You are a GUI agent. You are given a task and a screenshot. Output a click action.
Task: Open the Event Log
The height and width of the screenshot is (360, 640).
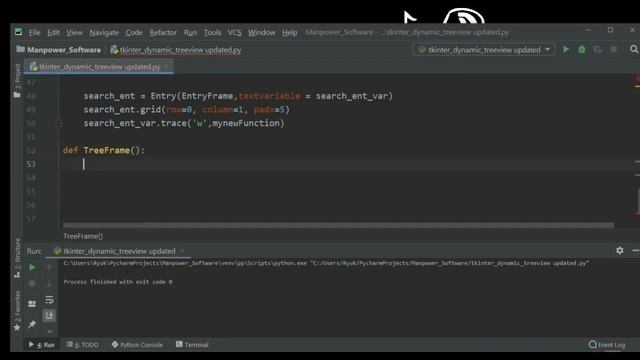tap(607, 345)
